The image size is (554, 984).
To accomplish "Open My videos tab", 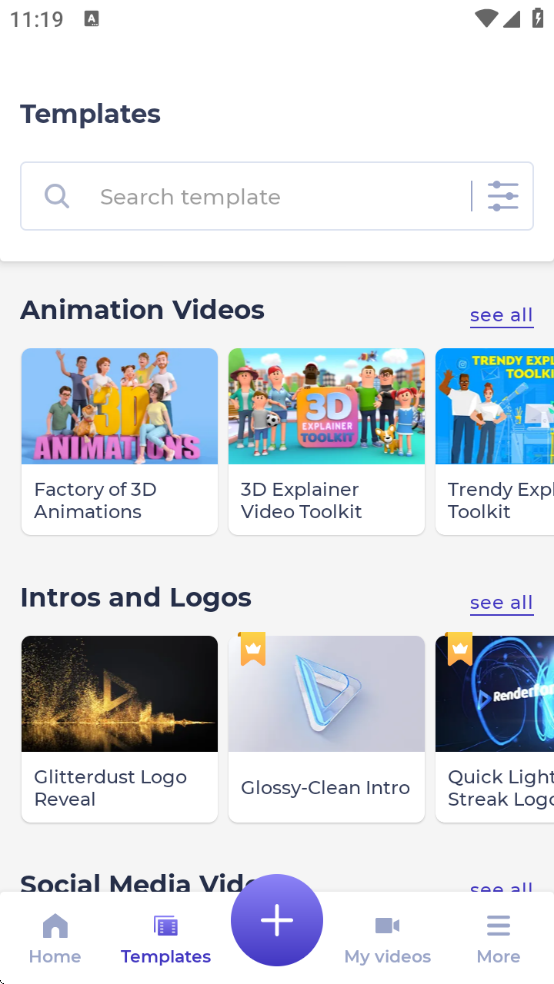I will pyautogui.click(x=387, y=939).
